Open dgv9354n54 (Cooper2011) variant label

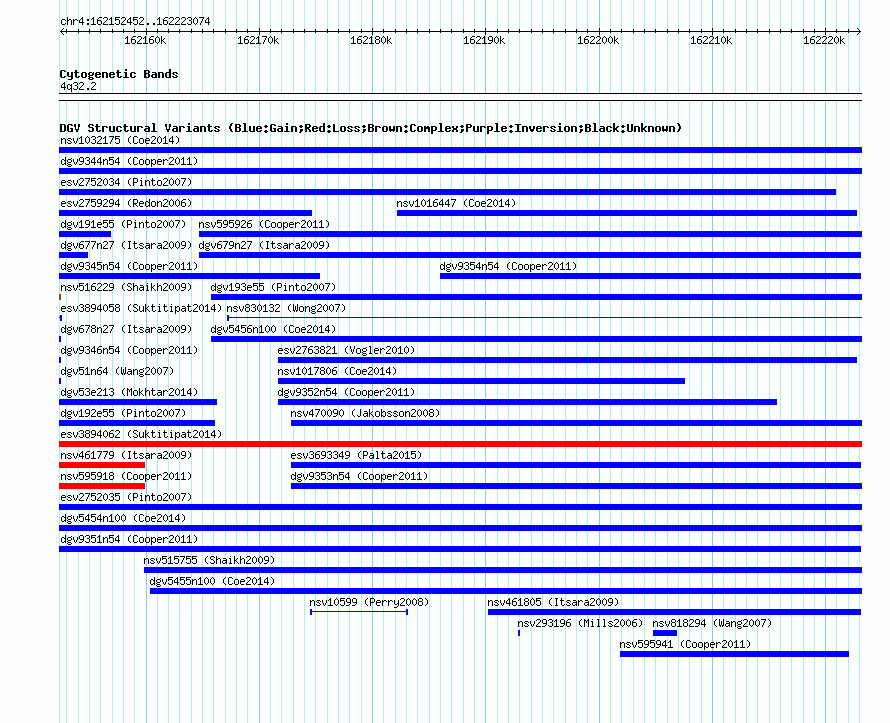click(x=508, y=266)
